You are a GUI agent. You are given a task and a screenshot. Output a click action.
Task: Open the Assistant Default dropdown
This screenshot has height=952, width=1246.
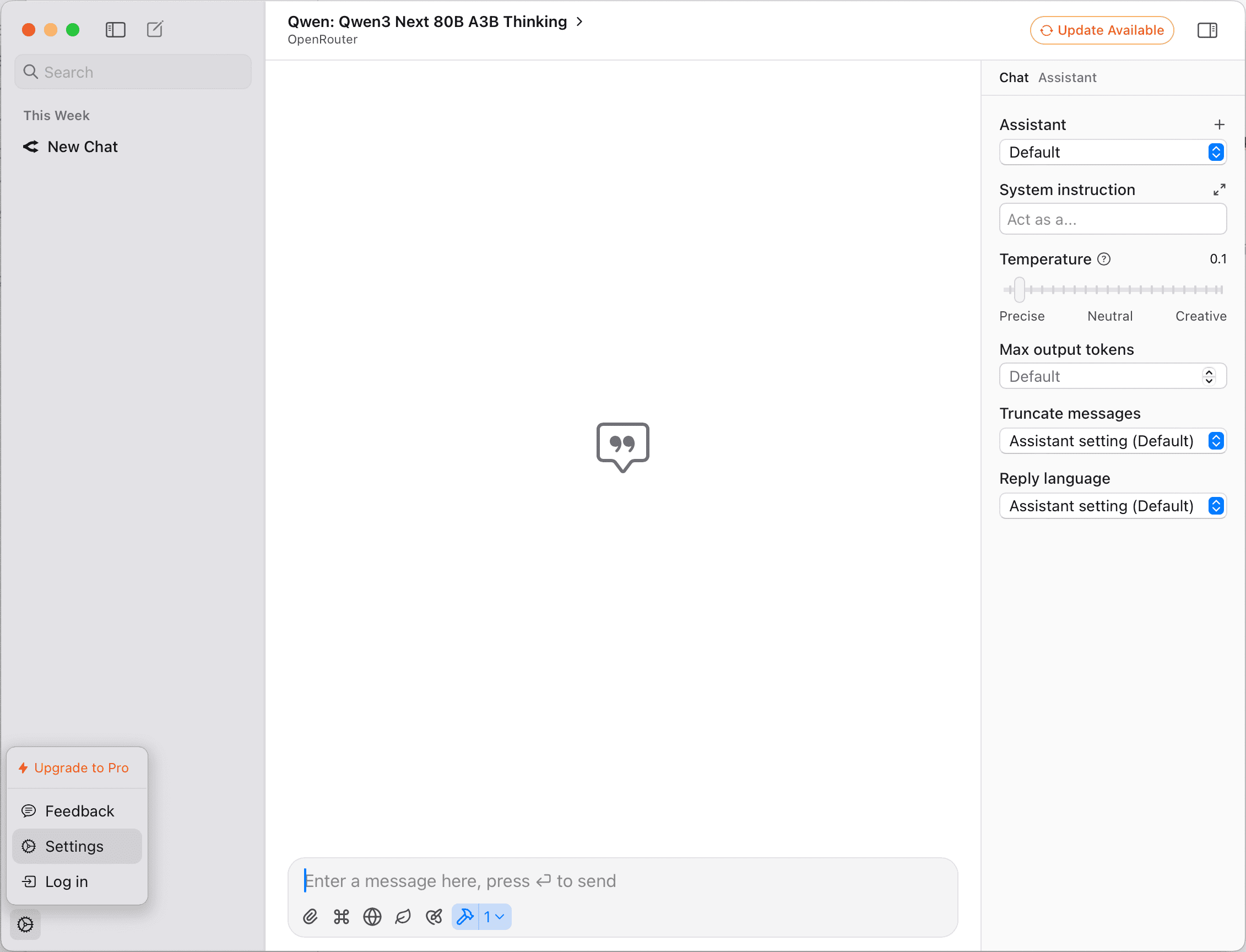click(1112, 152)
